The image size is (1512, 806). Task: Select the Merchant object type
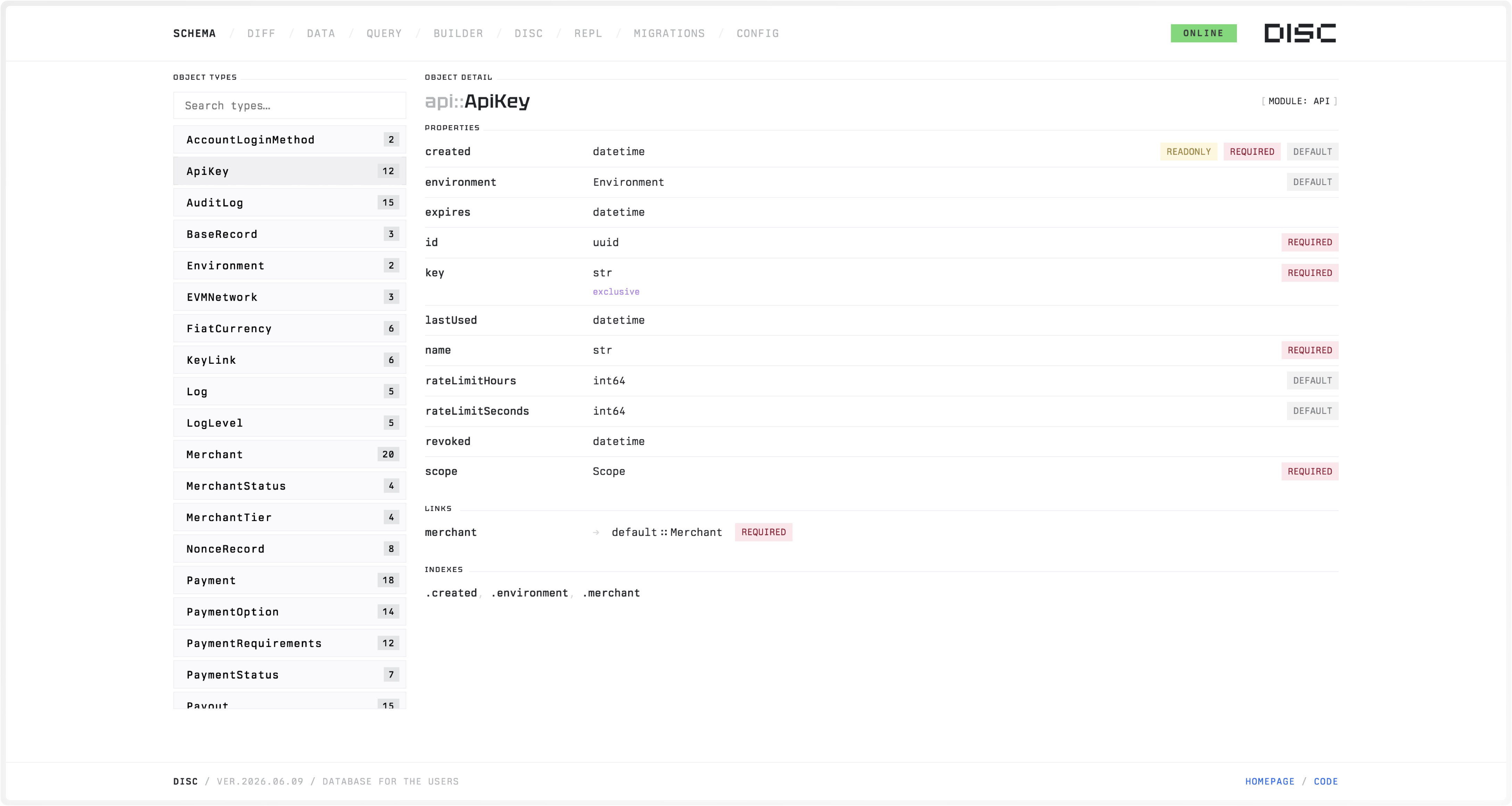point(289,455)
